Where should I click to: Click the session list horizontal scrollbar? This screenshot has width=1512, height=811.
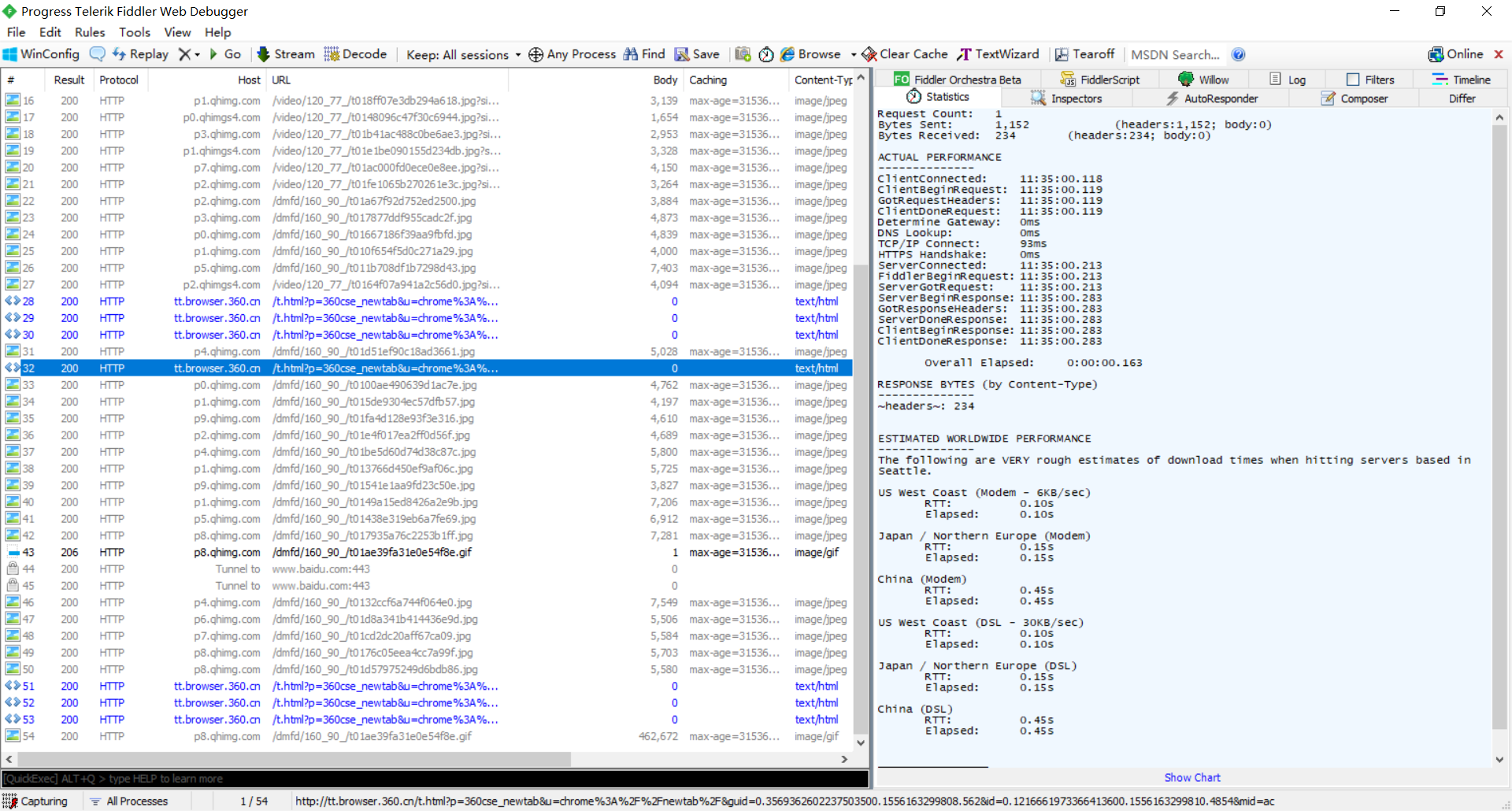click(295, 760)
